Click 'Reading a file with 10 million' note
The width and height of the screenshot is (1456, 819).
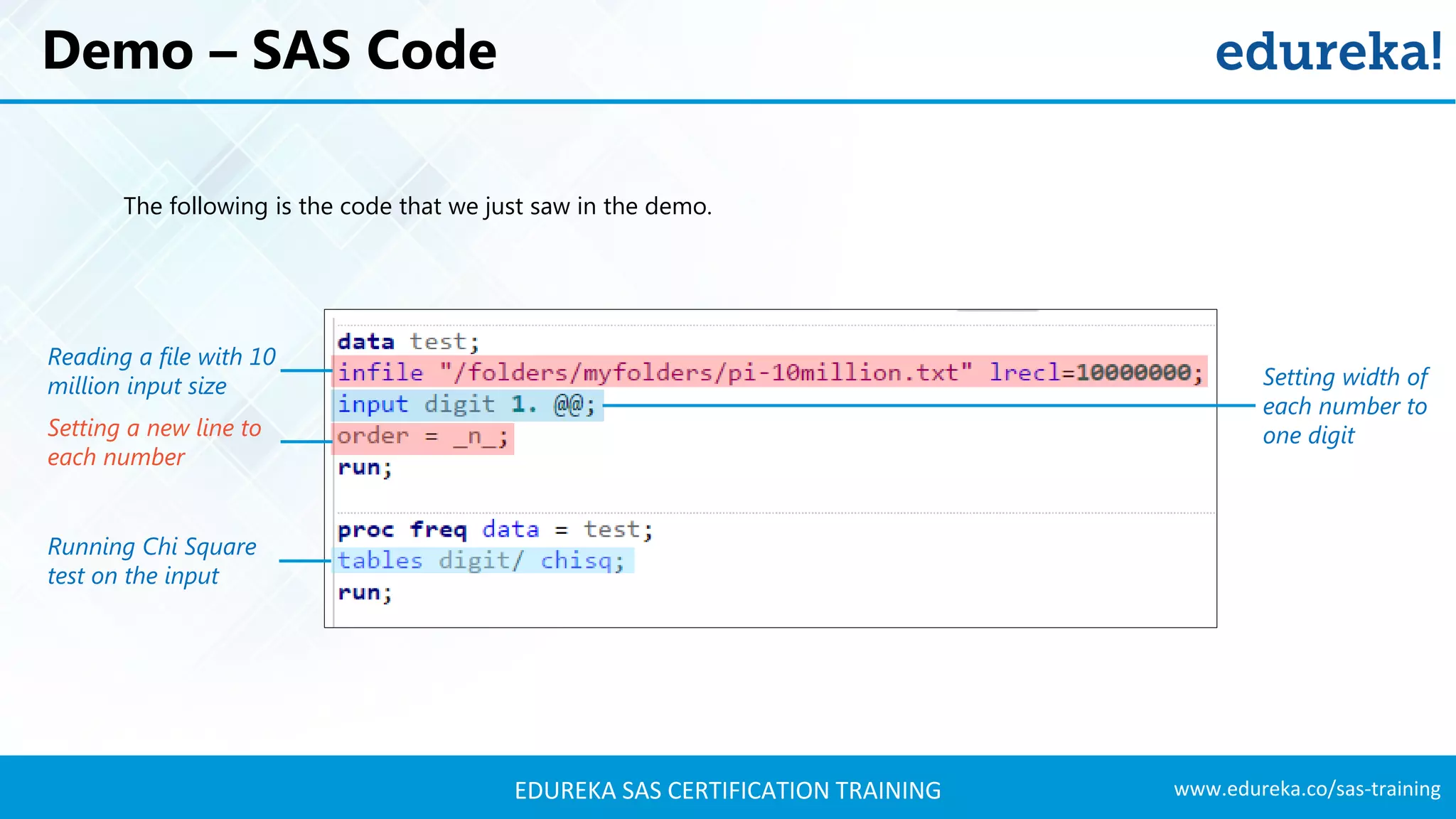click(x=161, y=371)
